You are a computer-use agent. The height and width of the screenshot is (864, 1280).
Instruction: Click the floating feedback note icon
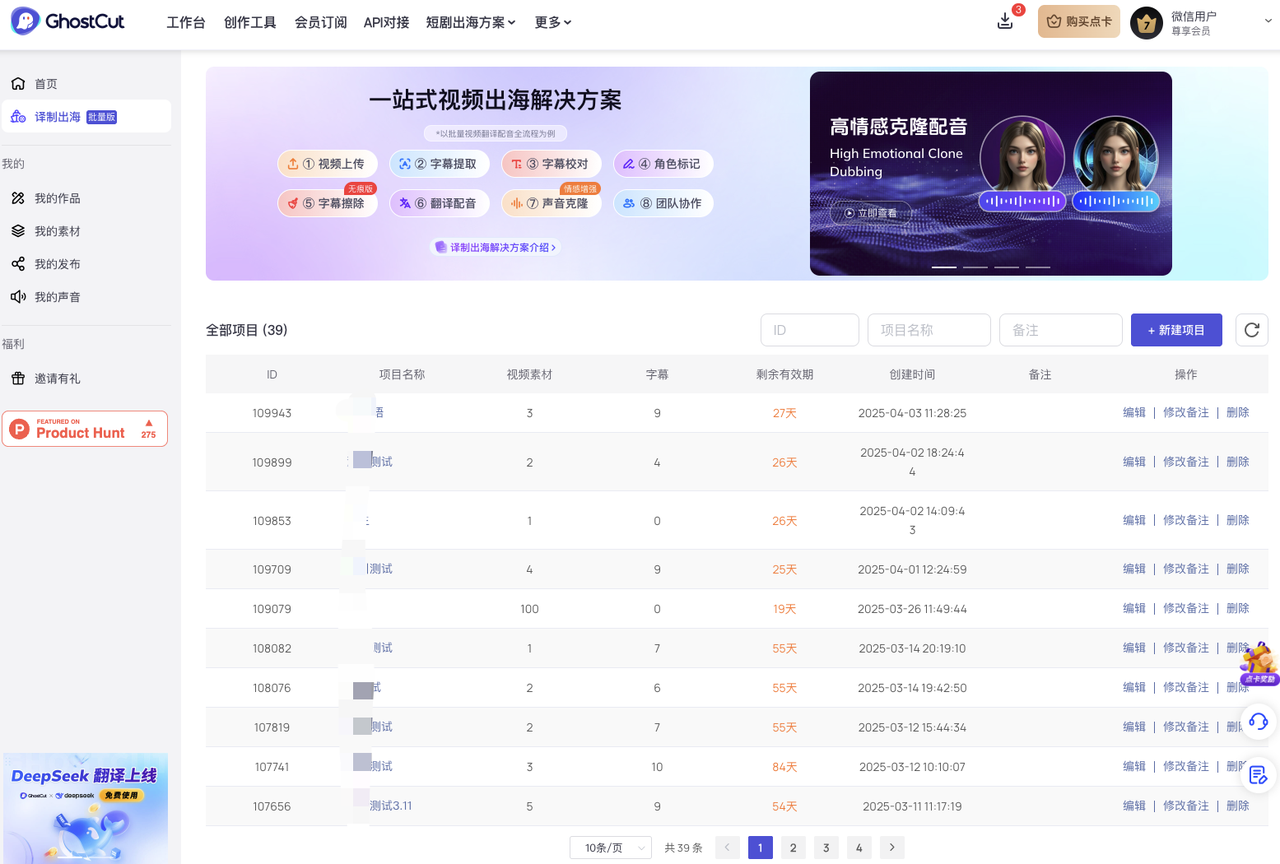pos(1258,774)
